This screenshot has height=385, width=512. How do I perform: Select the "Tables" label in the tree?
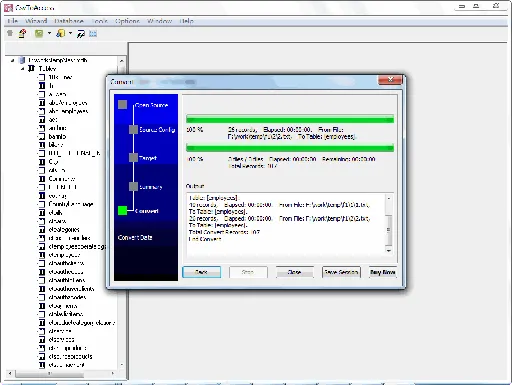tap(47, 69)
